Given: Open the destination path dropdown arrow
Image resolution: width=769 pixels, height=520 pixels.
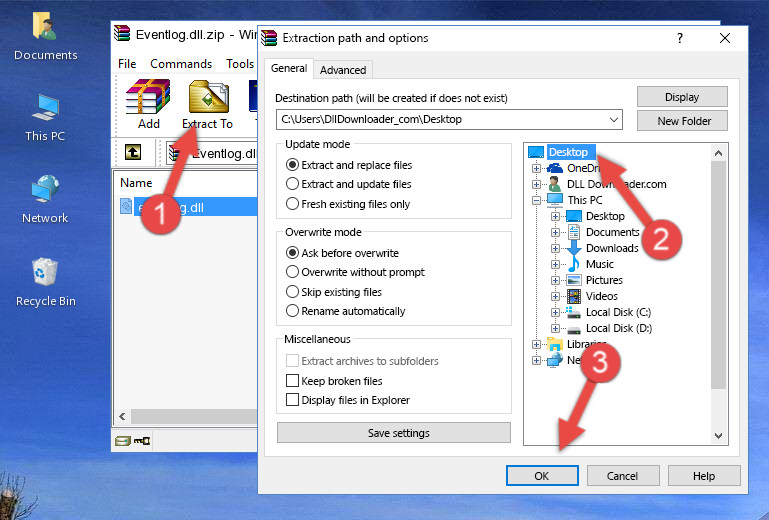Looking at the screenshot, I should [614, 120].
